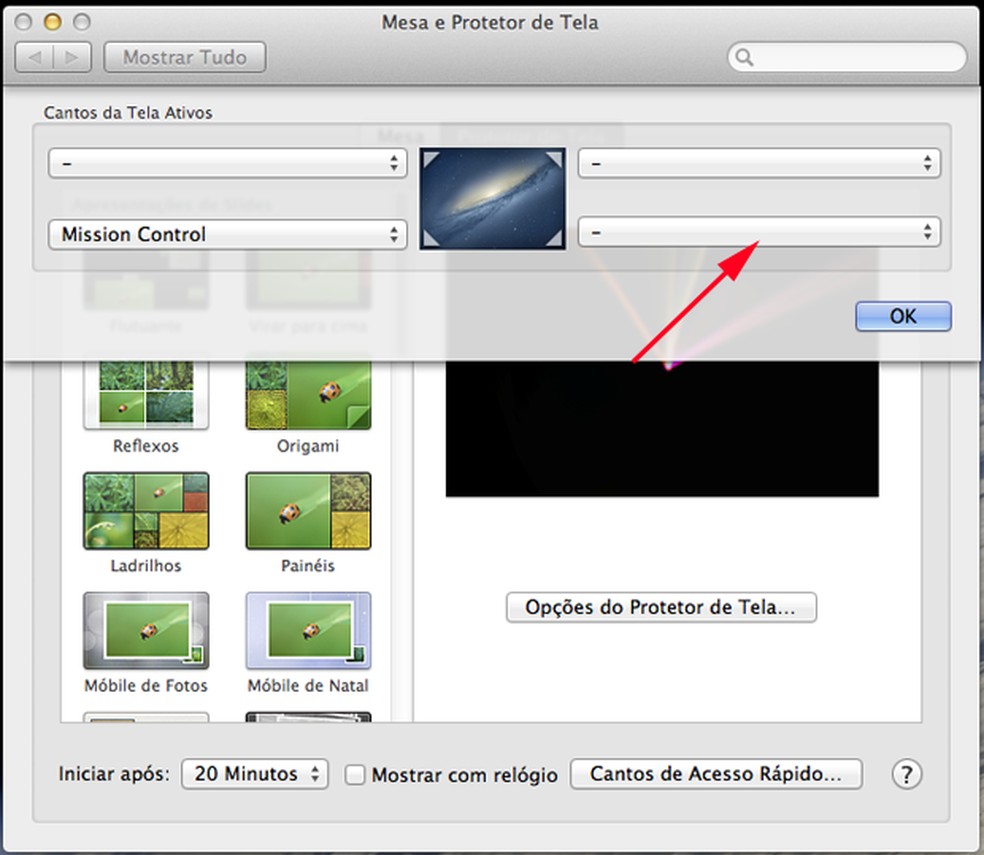The width and height of the screenshot is (984, 855).
Task: Select the Móbile de Fotos screen saver
Action: (x=146, y=630)
